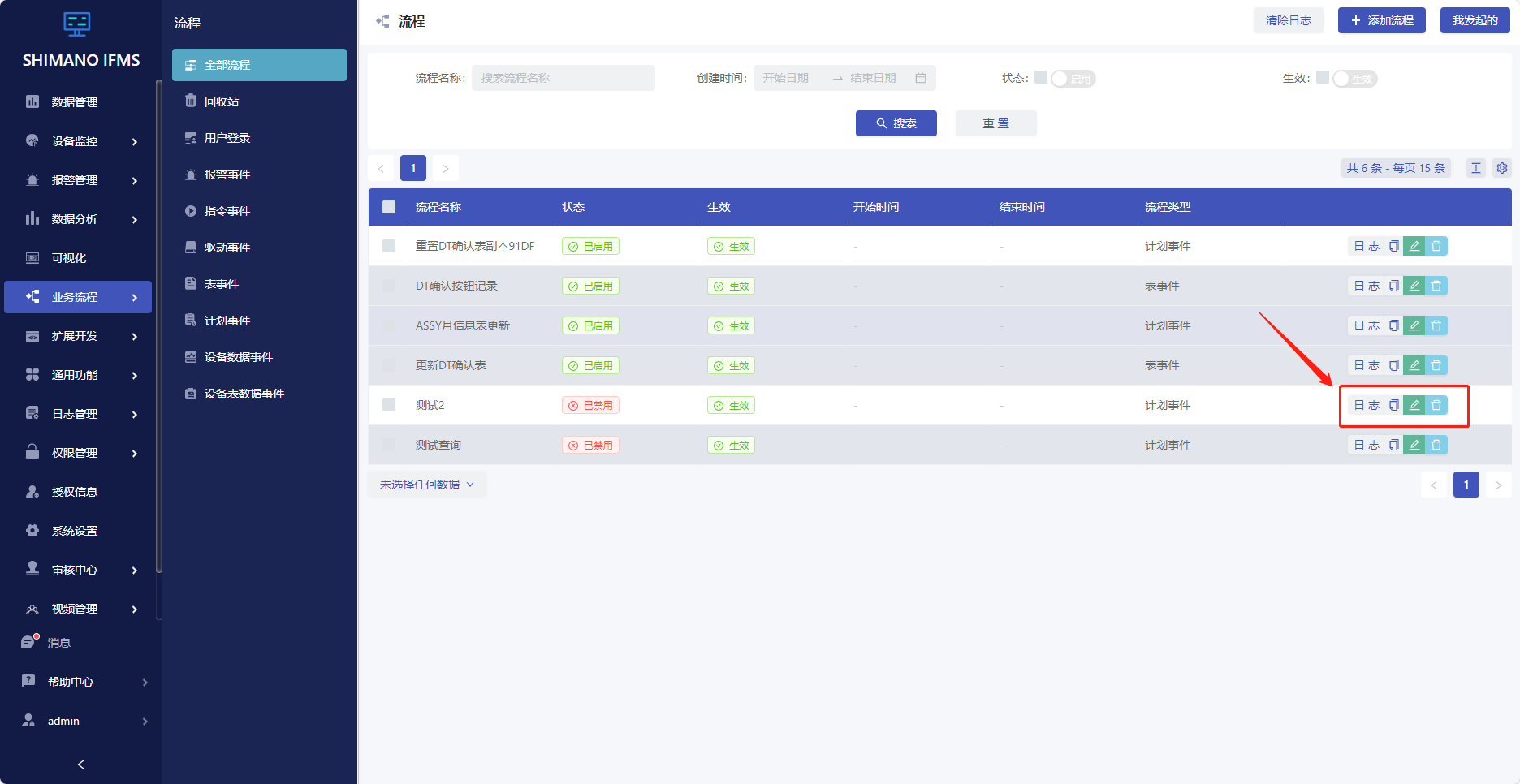
Task: Open 计划事件 in the flow submenu
Action: coord(259,321)
